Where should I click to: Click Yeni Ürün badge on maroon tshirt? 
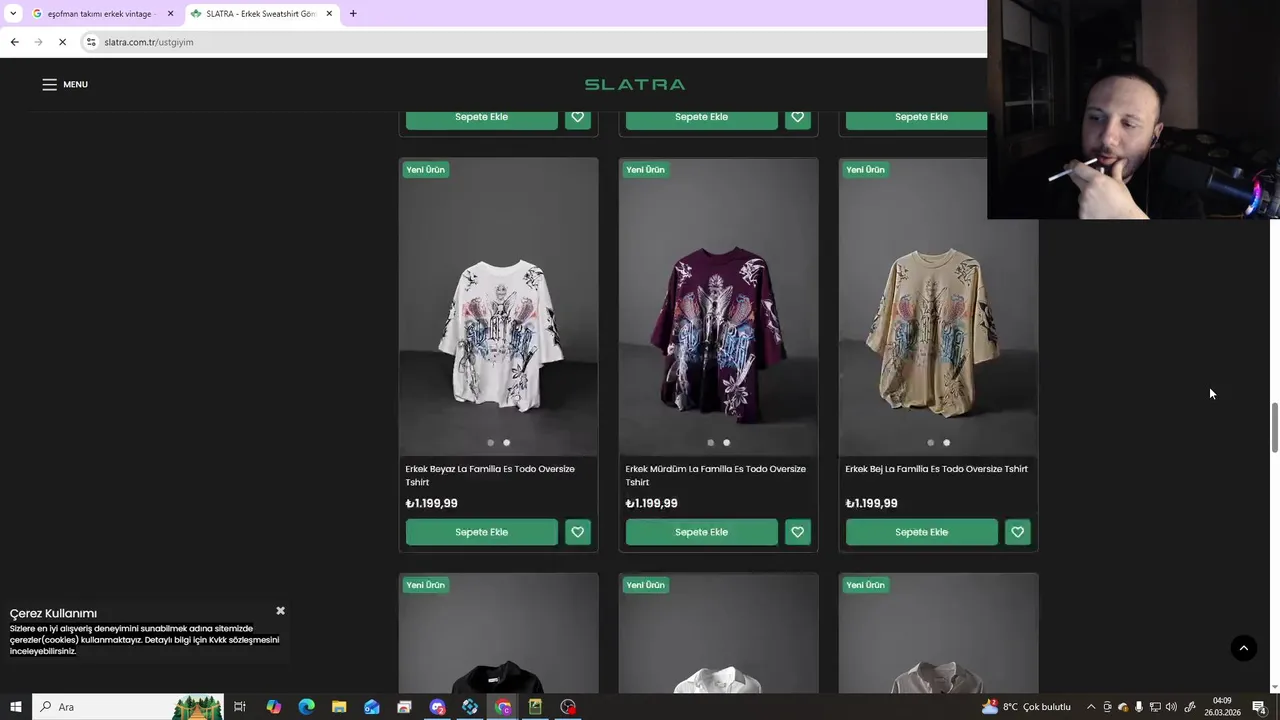coord(645,169)
